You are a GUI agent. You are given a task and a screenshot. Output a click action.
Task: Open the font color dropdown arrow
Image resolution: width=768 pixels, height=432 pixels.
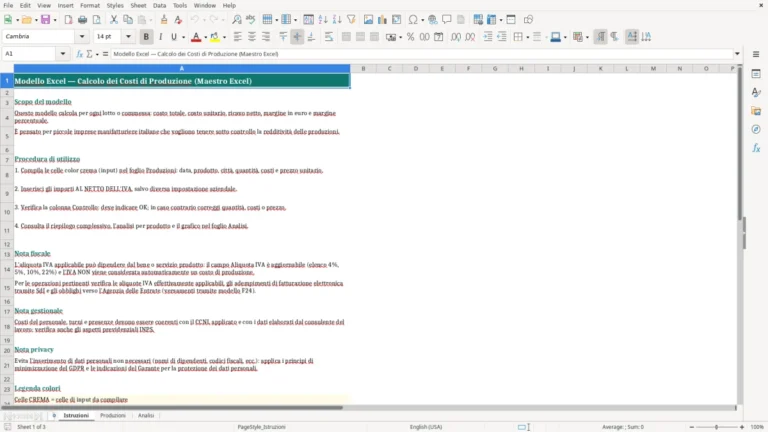[205, 37]
